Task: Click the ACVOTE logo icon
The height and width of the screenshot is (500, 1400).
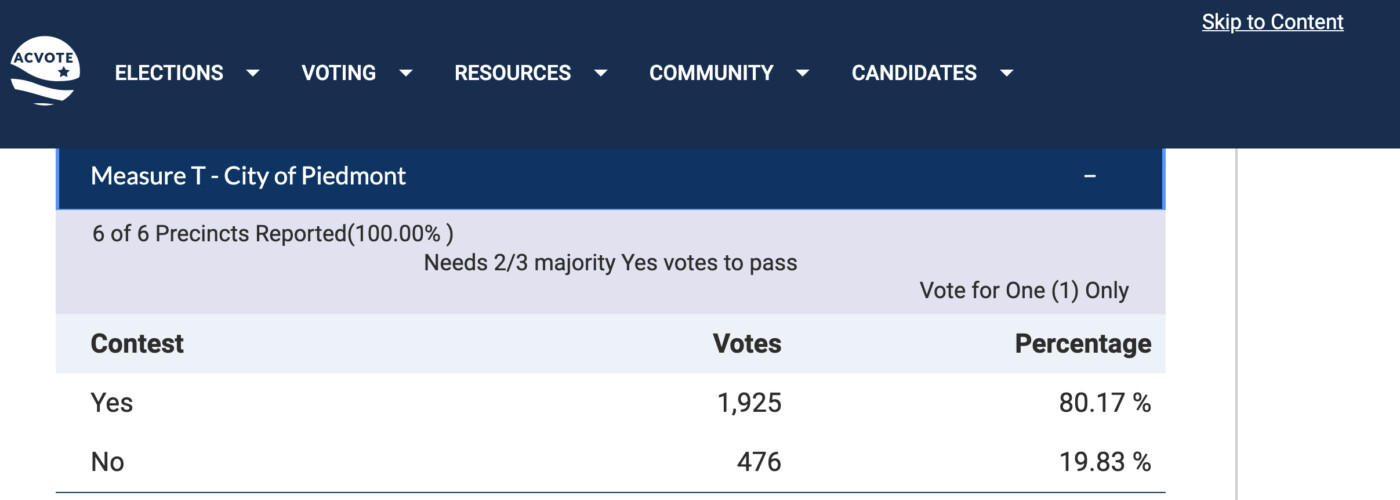Action: [45, 72]
